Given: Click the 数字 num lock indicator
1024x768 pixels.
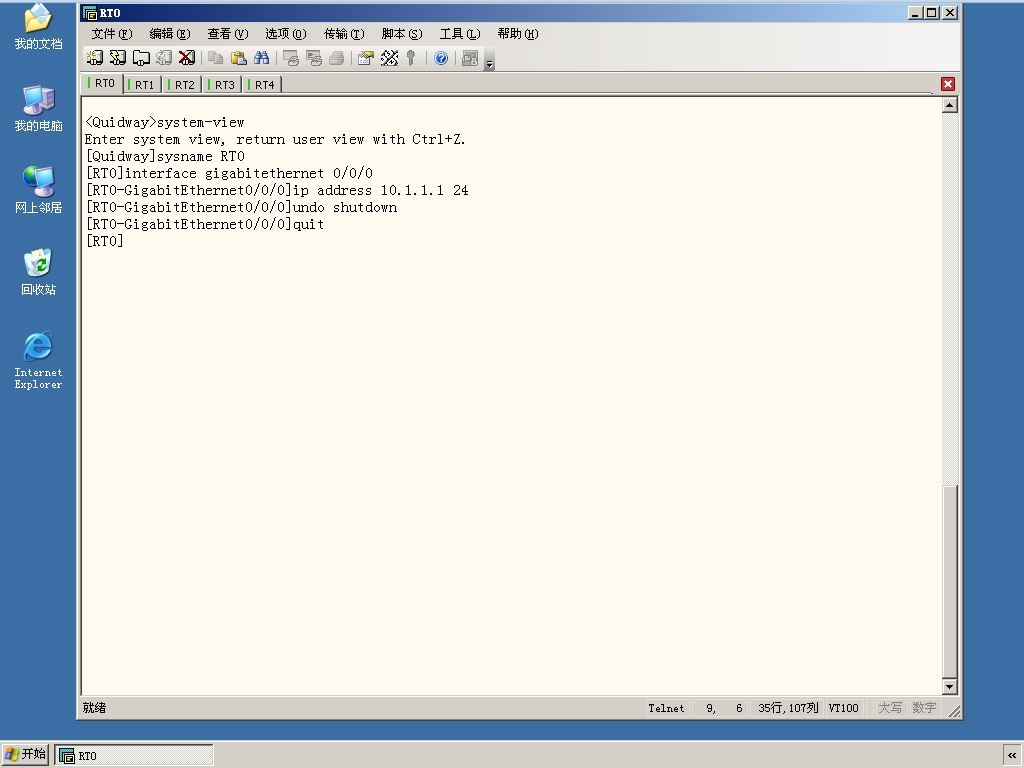Looking at the screenshot, I should pos(924,708).
